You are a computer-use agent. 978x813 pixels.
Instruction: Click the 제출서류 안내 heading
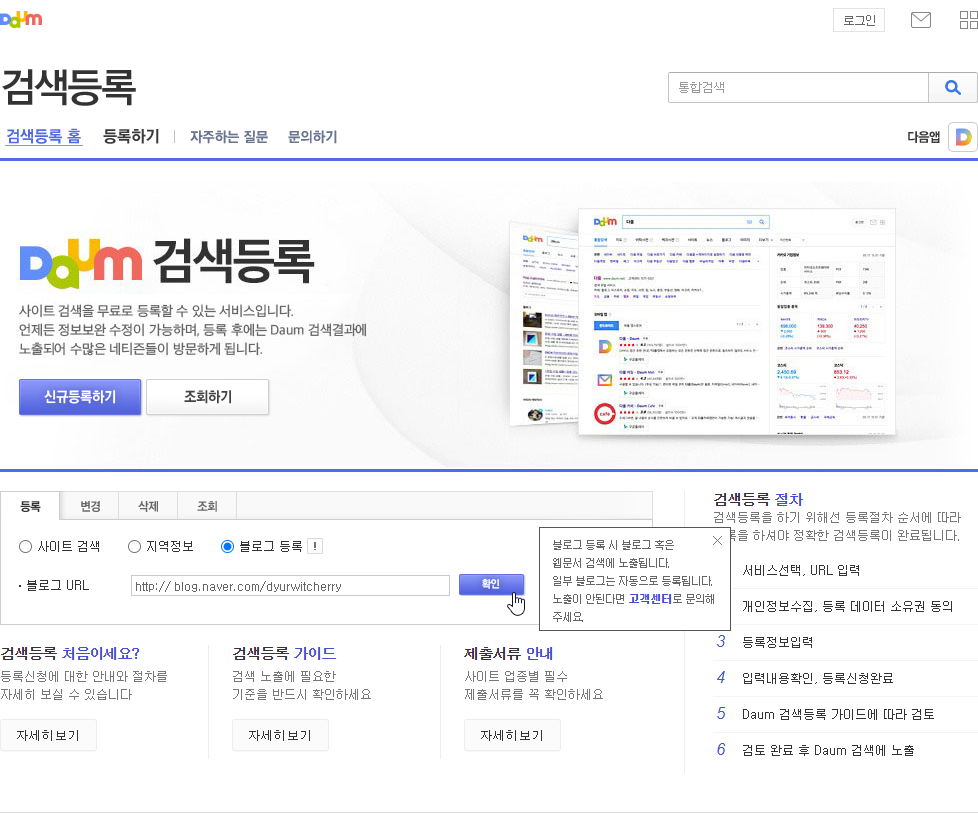(508, 653)
